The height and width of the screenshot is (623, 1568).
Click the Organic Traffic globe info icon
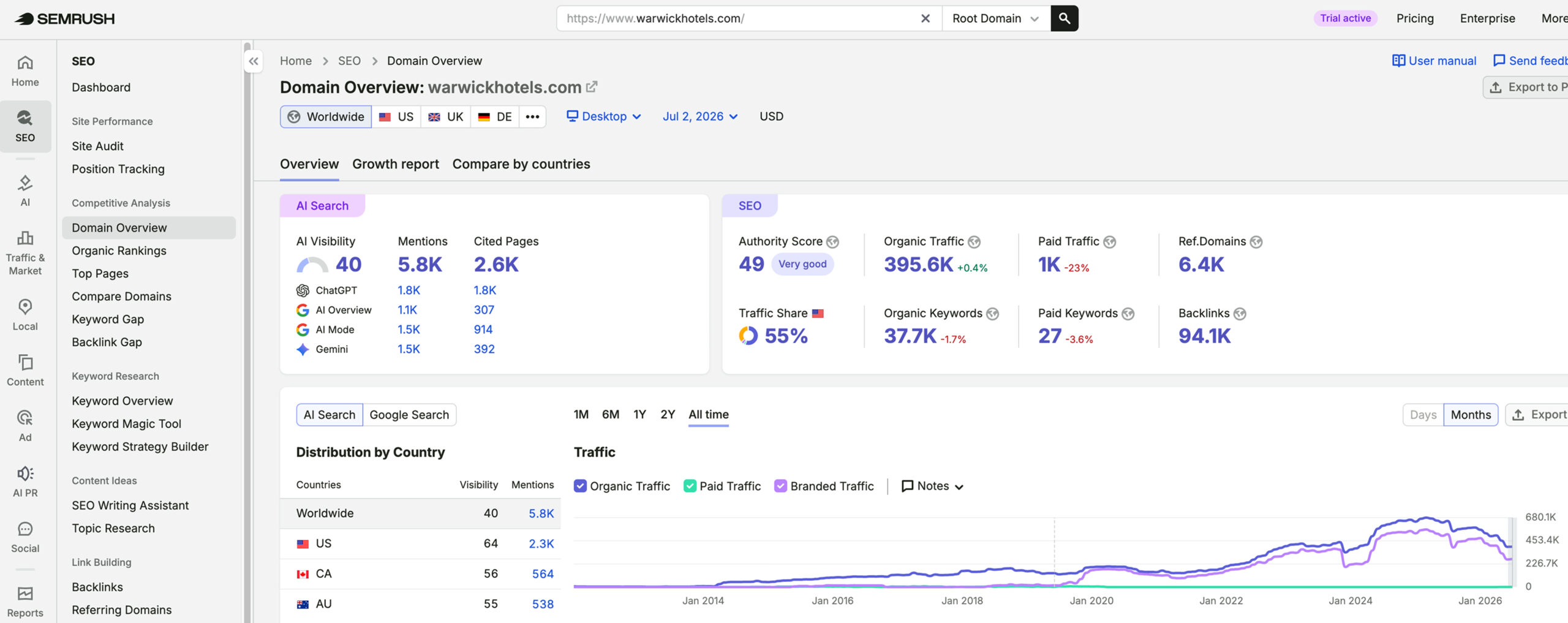tap(974, 242)
